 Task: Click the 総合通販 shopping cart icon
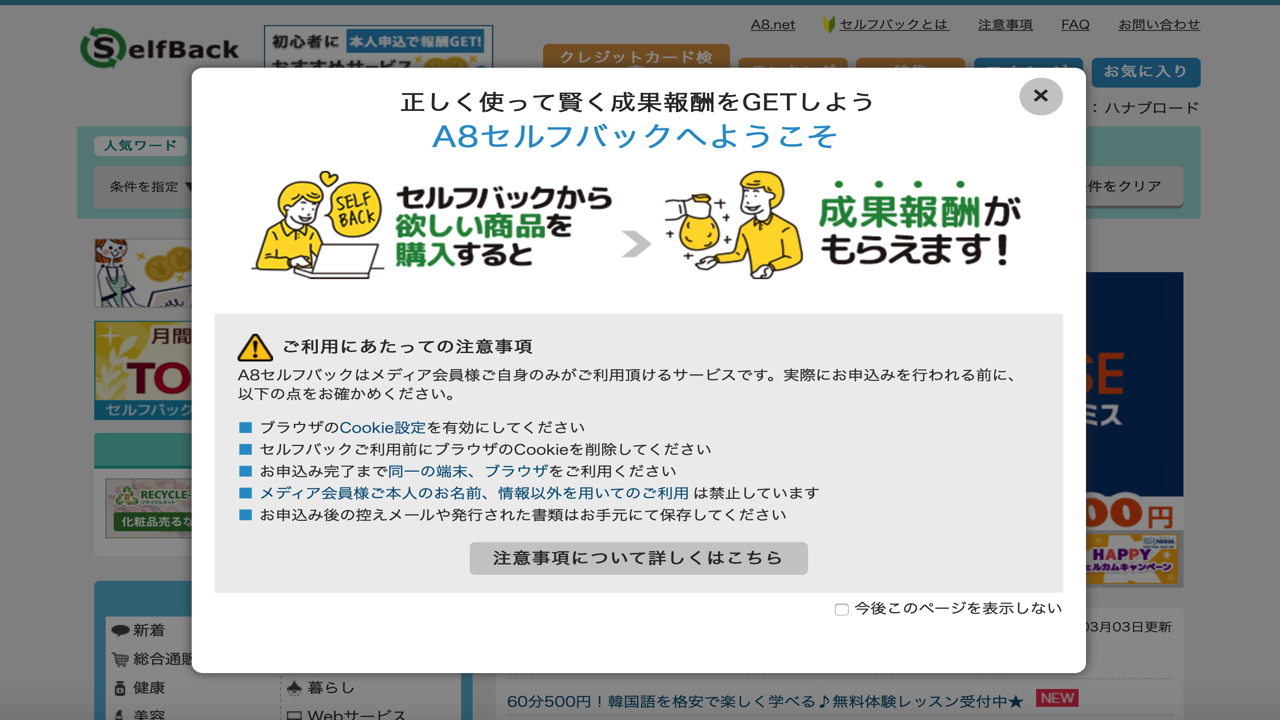click(120, 660)
